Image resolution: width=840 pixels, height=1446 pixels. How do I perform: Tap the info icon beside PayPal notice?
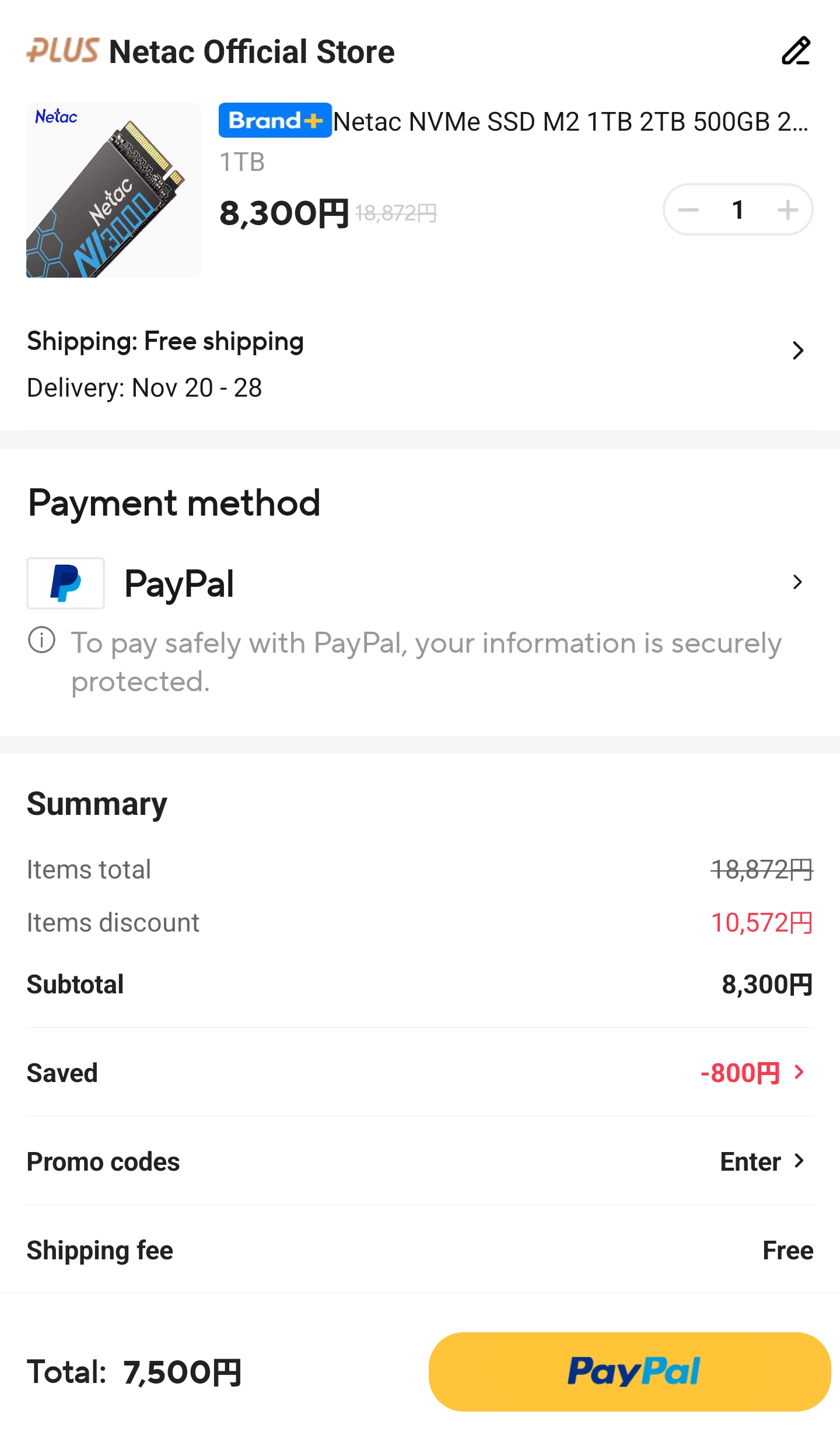pyautogui.click(x=41, y=640)
